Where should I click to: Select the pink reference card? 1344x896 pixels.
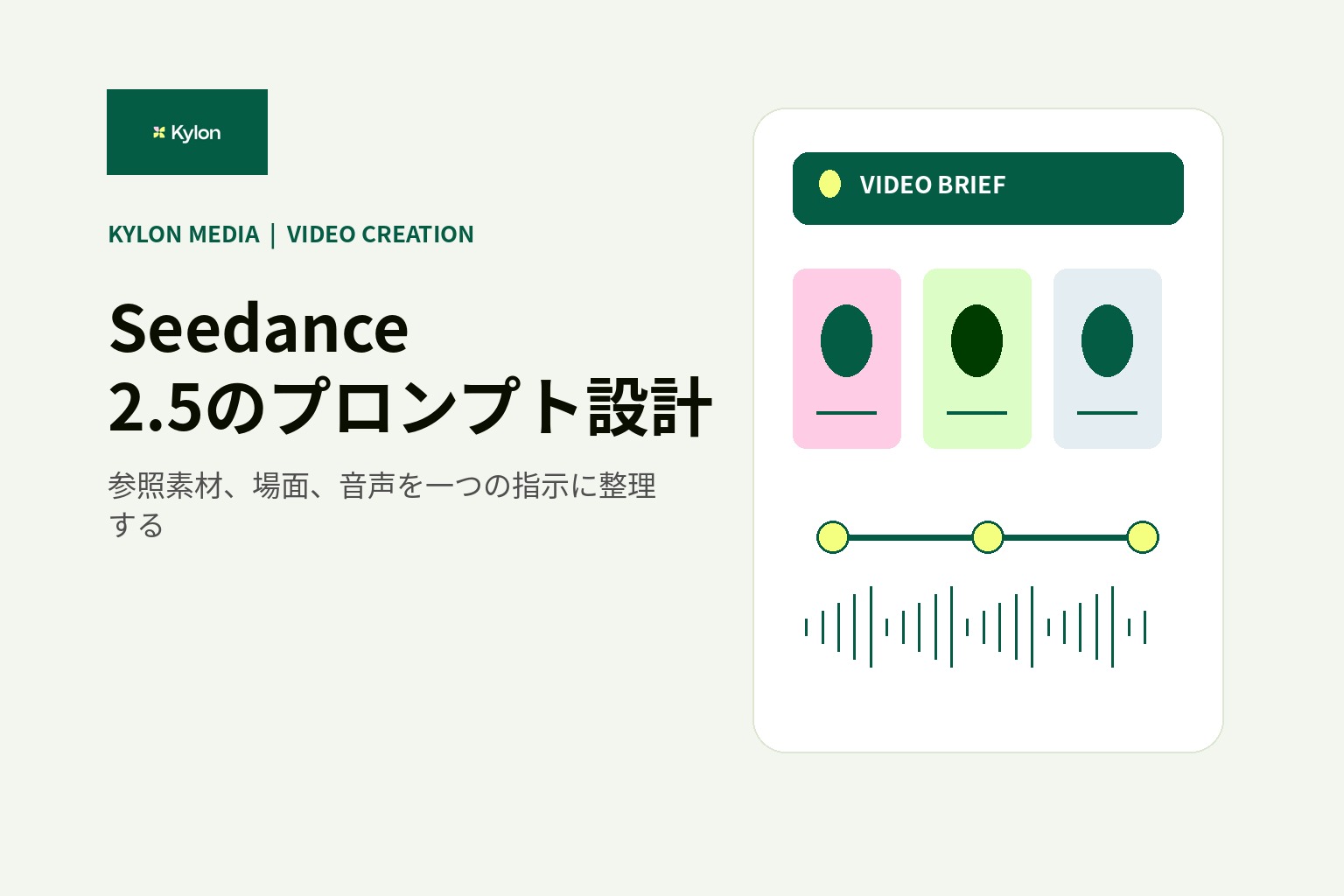pos(847,359)
